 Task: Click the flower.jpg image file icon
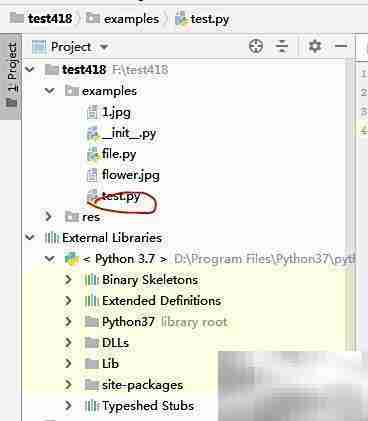[x=92, y=175]
